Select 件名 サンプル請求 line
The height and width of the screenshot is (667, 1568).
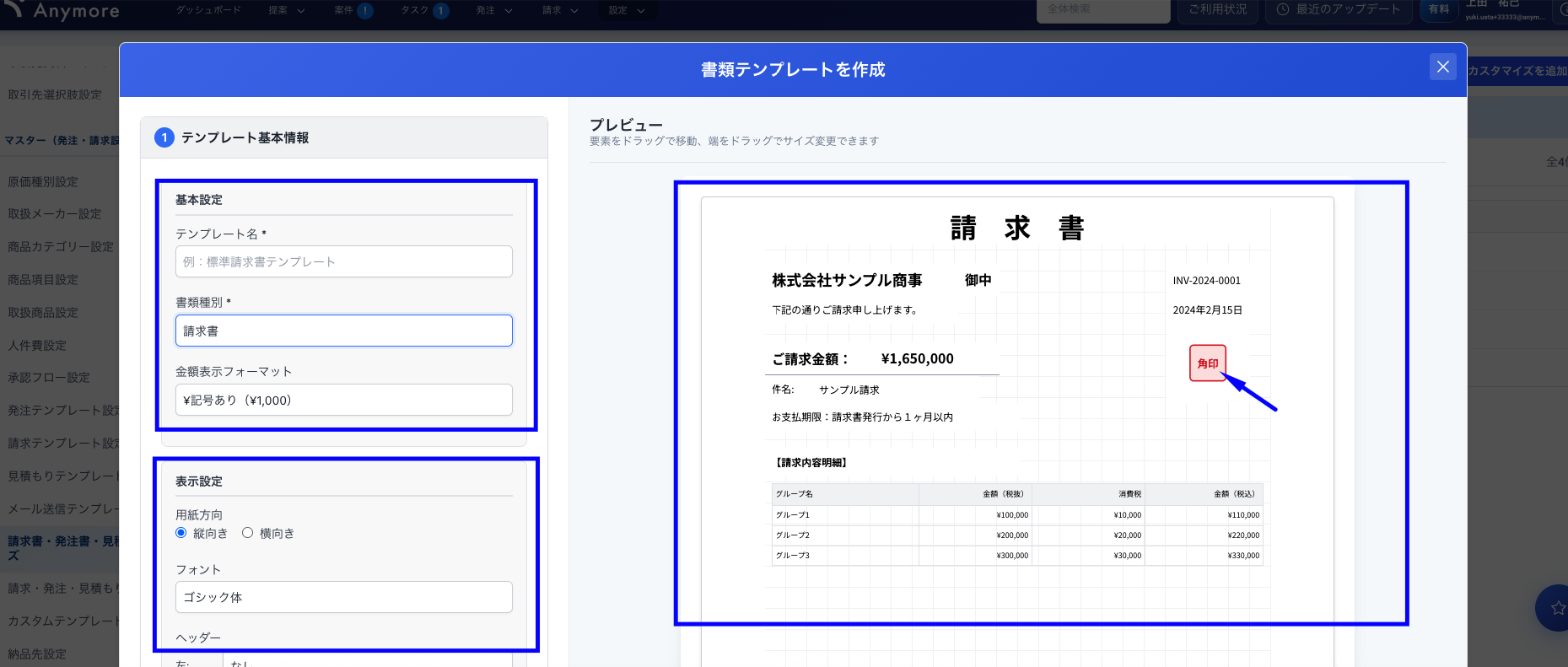[x=826, y=390]
